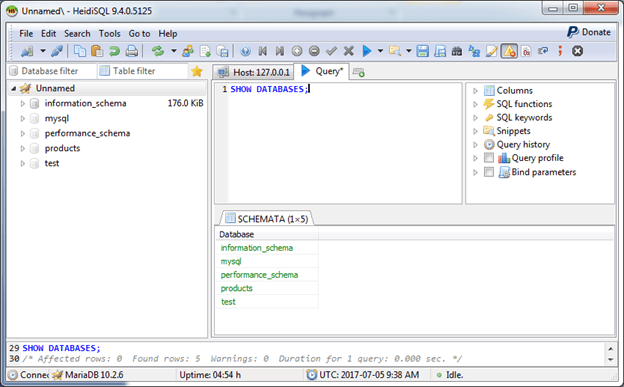Image resolution: width=624 pixels, height=387 pixels.
Task: Expand the SQL functions helper node
Action: [x=475, y=104]
